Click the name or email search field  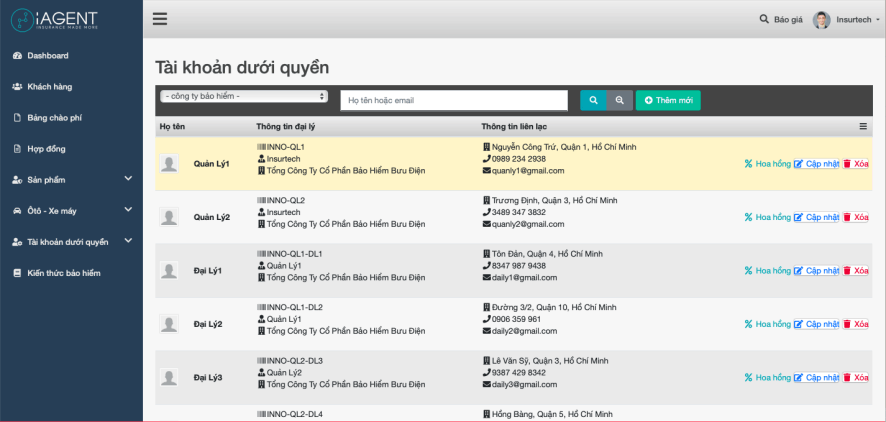(x=454, y=100)
